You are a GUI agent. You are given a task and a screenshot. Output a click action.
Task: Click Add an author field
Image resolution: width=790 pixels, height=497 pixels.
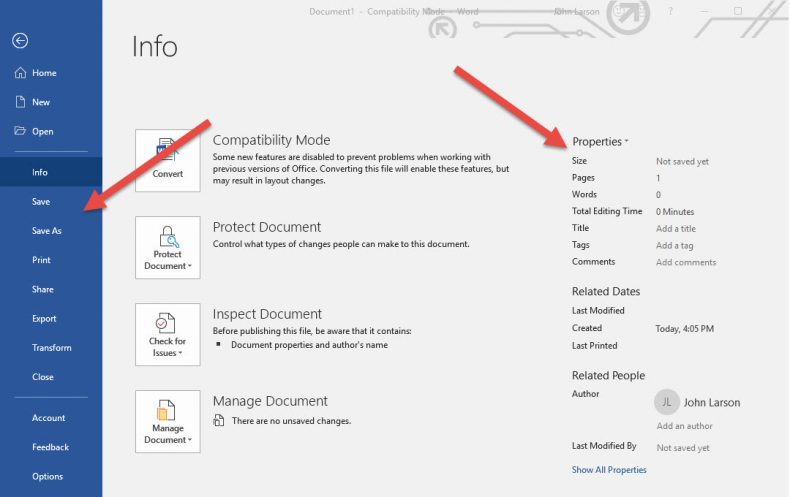[684, 426]
